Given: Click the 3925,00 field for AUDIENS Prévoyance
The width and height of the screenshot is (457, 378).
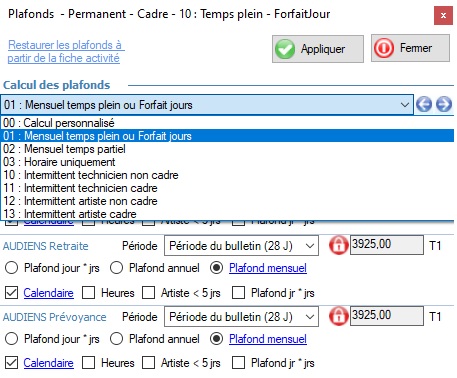Looking at the screenshot, I should click(x=387, y=316).
